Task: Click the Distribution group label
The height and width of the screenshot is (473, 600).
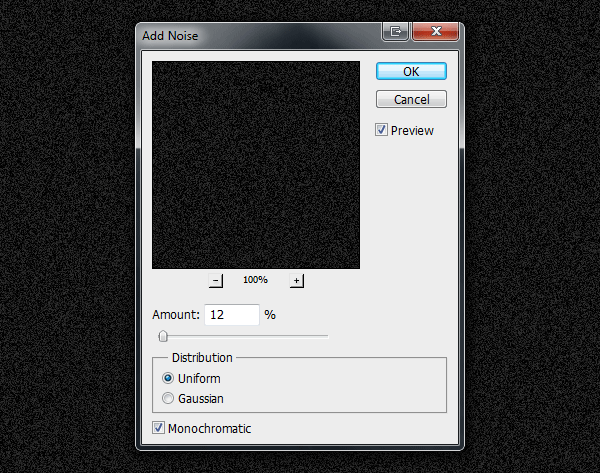Action: click(x=202, y=357)
